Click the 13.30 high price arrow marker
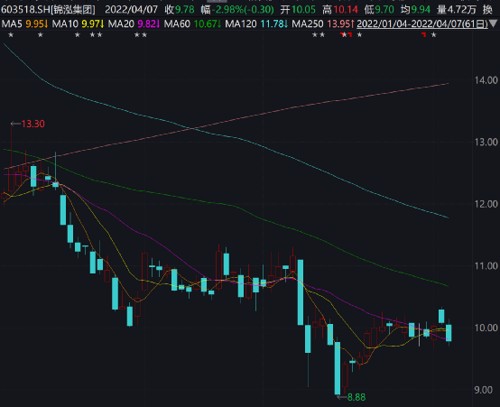 click(x=28, y=124)
